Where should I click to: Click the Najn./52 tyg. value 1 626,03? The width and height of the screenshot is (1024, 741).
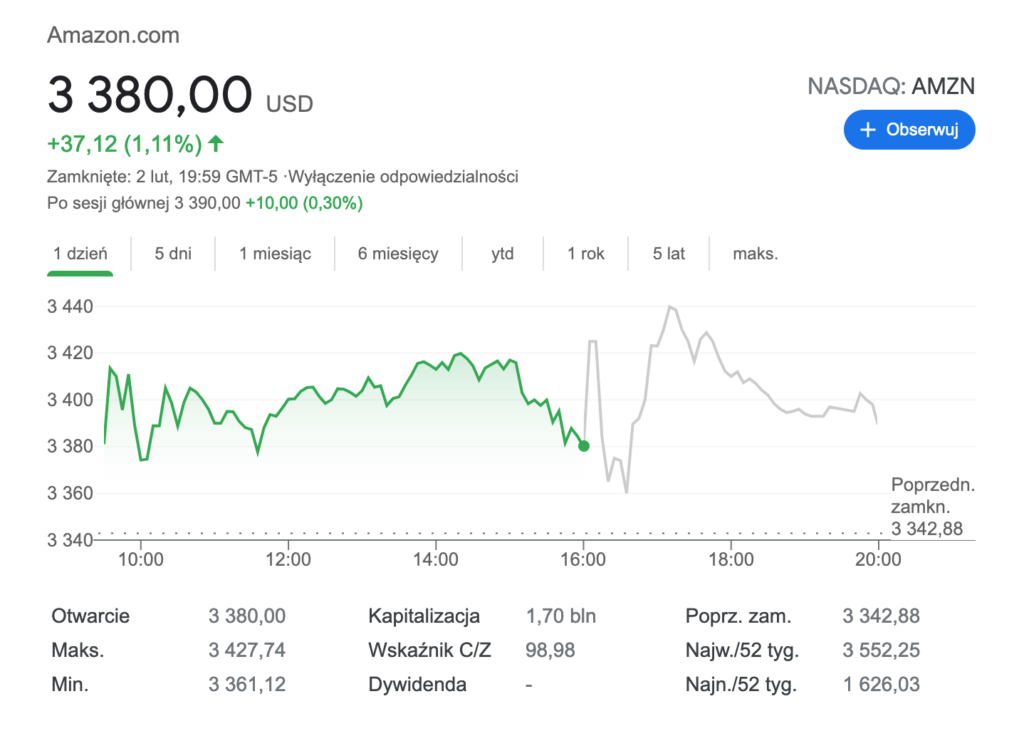pyautogui.click(x=881, y=684)
